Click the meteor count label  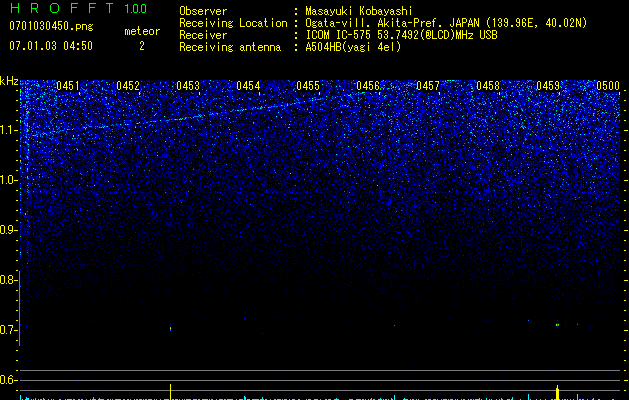coord(142,31)
